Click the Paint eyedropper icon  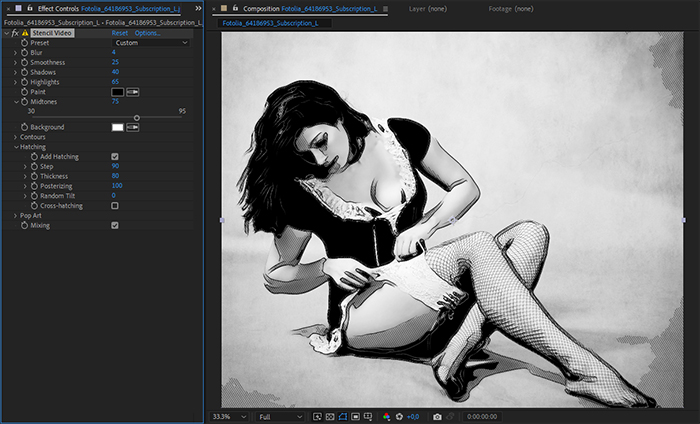point(132,92)
